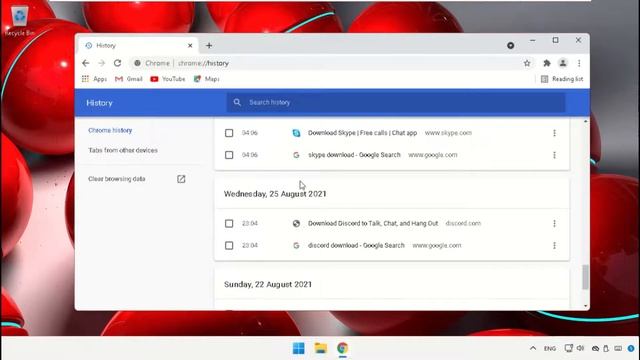Open actions menu for skype download search entry
This screenshot has width=640, height=360.
point(554,155)
